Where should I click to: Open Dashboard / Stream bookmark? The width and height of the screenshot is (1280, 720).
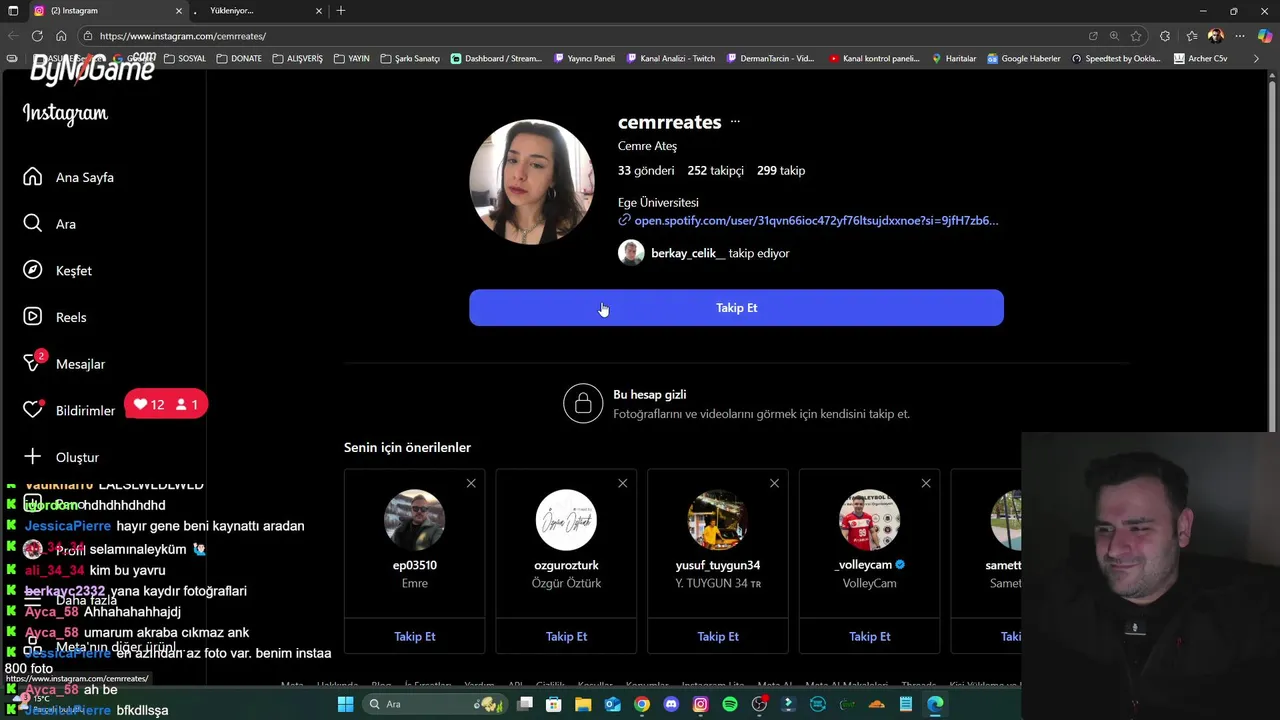(497, 58)
